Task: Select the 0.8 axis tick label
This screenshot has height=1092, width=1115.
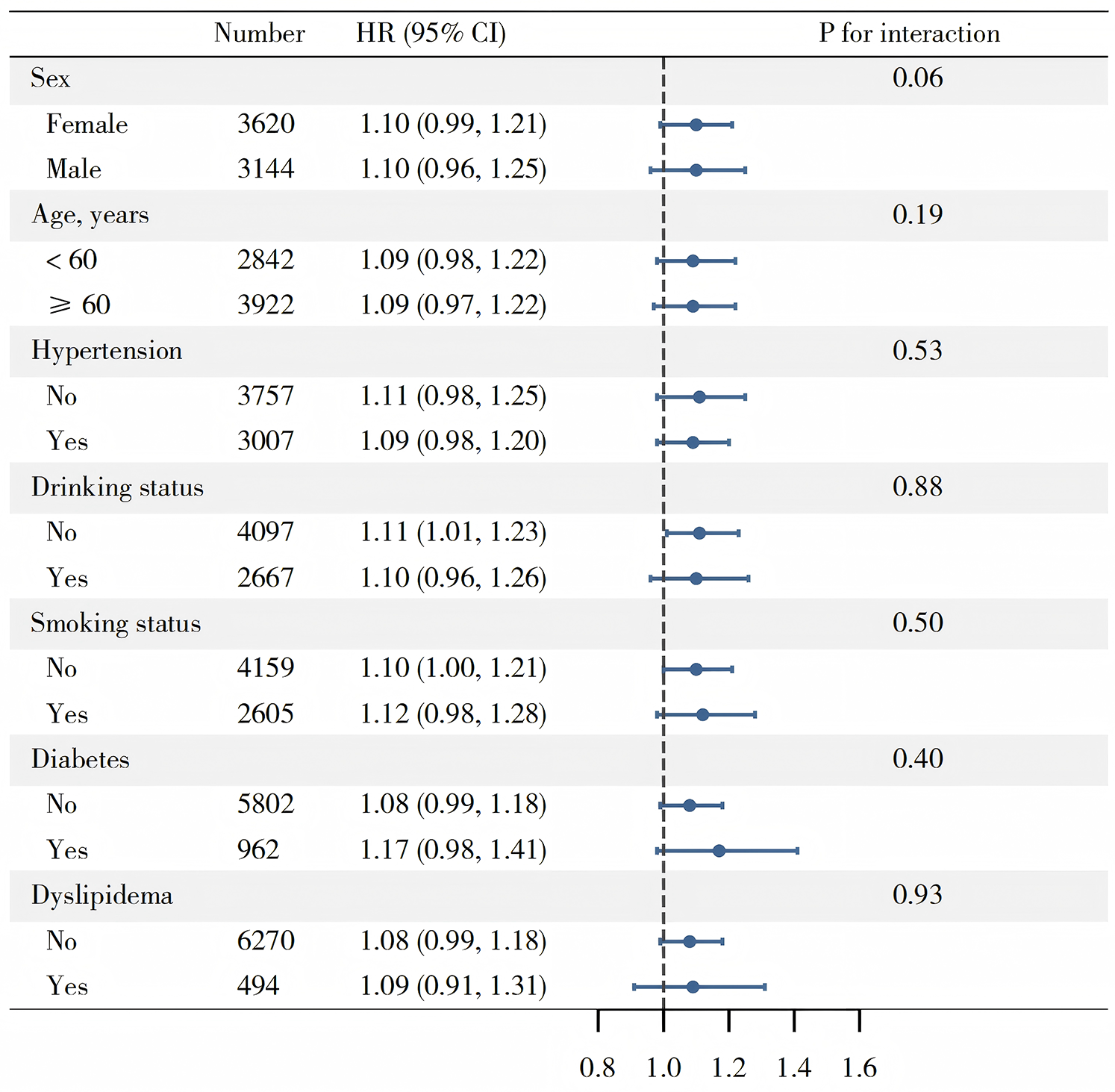Action: click(598, 1068)
